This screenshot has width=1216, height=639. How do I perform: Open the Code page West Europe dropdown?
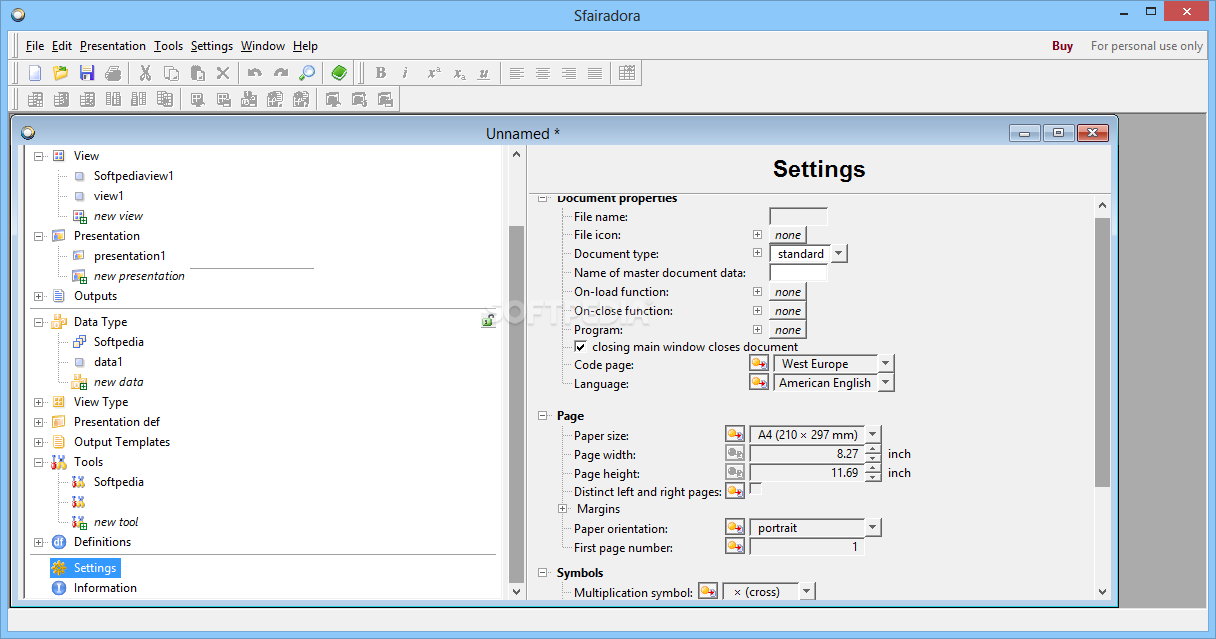pyautogui.click(x=886, y=364)
